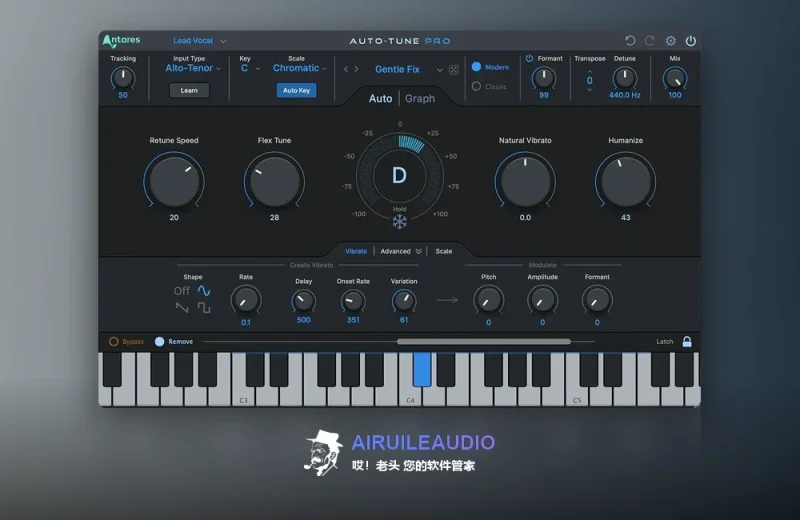
Task: Open the Scale Chromatic dropdown
Action: (x=299, y=68)
